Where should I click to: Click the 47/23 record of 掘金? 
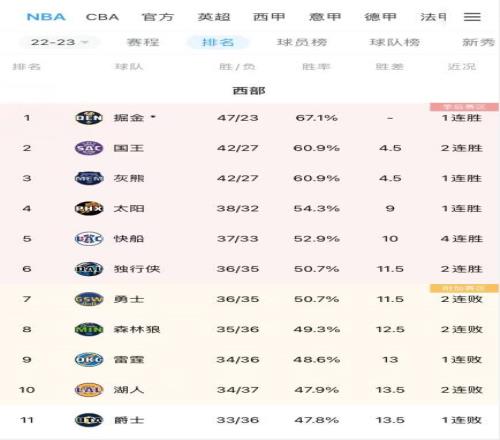(x=238, y=118)
